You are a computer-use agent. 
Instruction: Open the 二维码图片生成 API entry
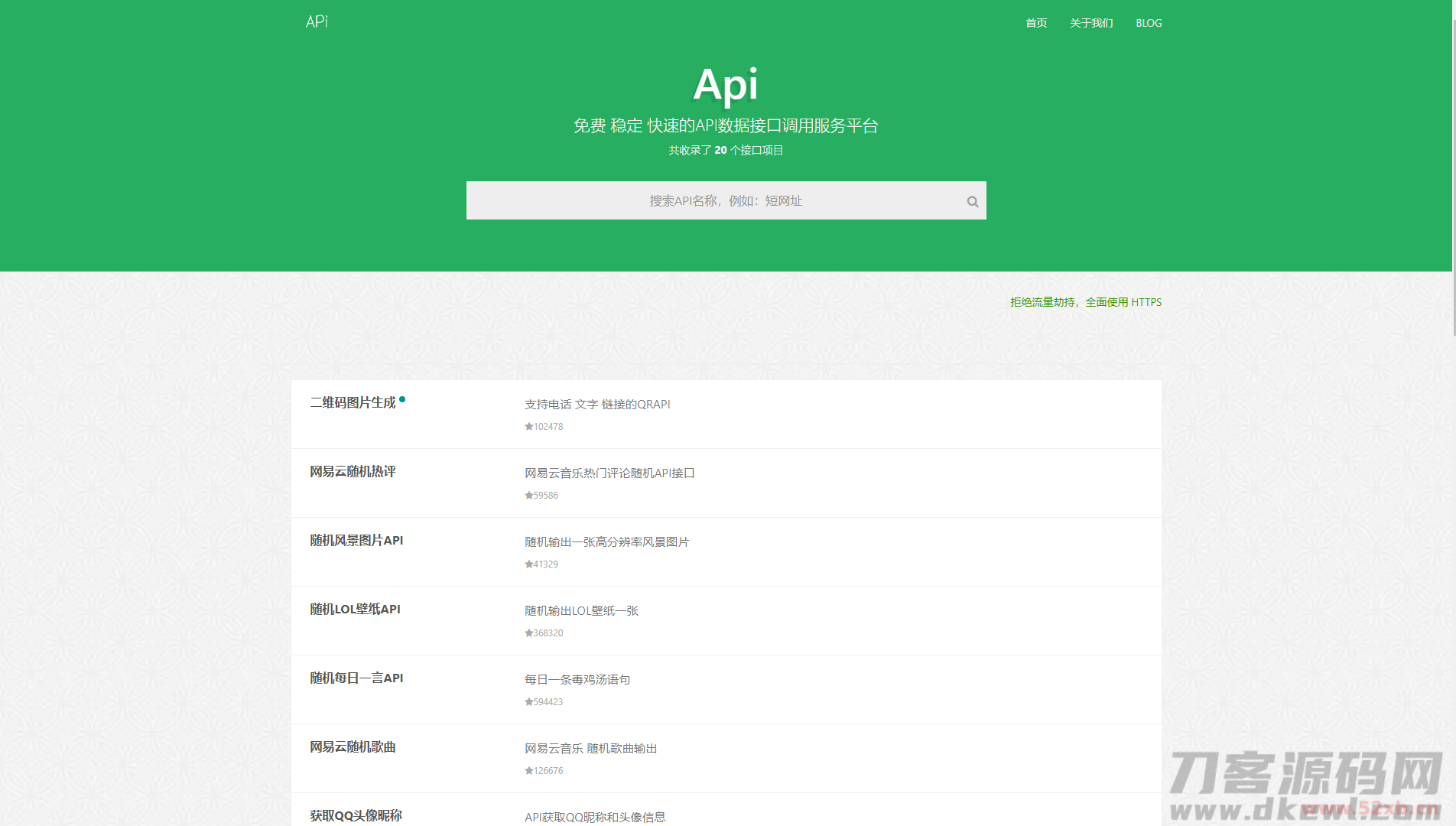tap(353, 403)
